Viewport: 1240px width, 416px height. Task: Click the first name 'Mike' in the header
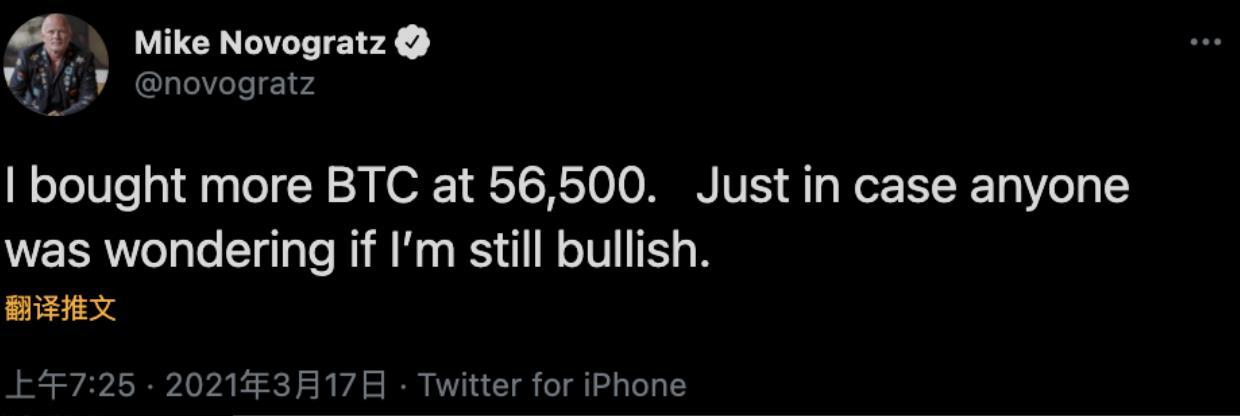pyautogui.click(x=170, y=43)
